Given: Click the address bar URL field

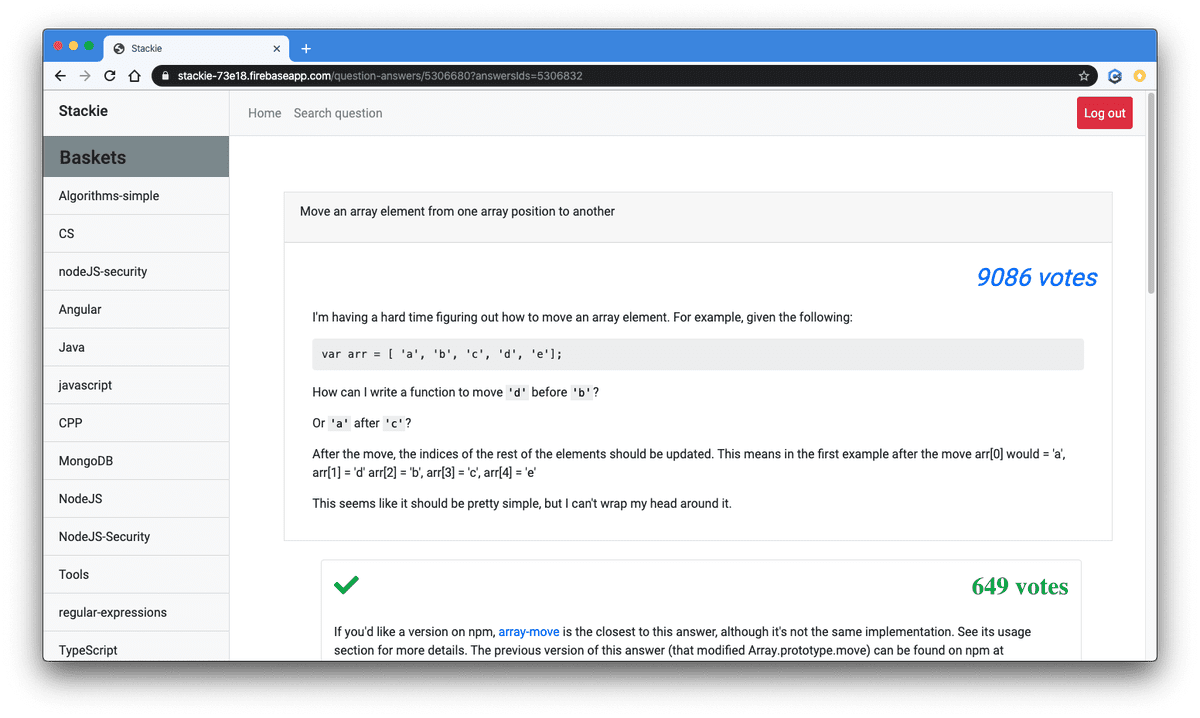Looking at the screenshot, I should tap(600, 76).
